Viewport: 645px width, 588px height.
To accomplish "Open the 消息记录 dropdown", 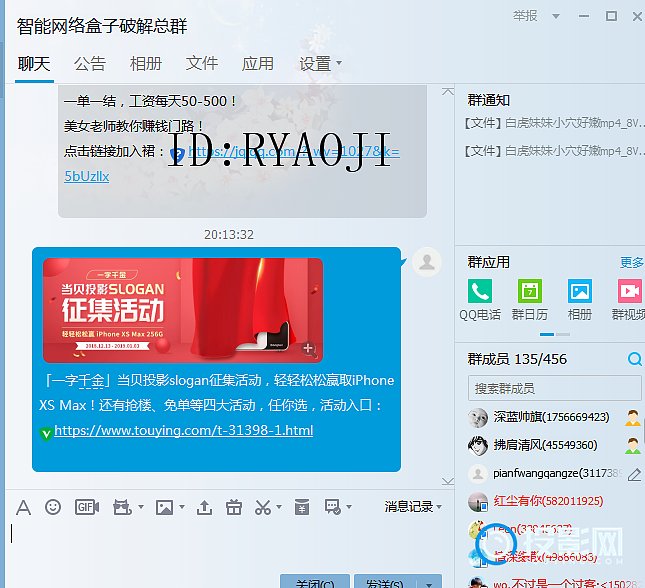I will point(413,507).
